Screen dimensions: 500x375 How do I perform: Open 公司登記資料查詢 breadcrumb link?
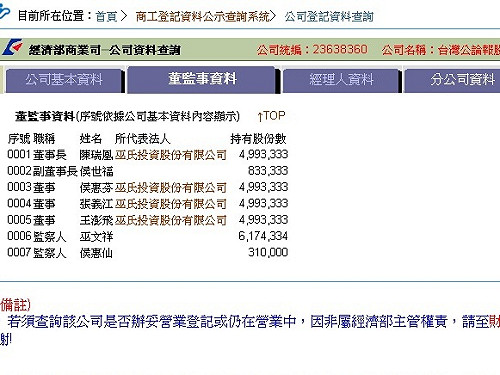(329, 16)
